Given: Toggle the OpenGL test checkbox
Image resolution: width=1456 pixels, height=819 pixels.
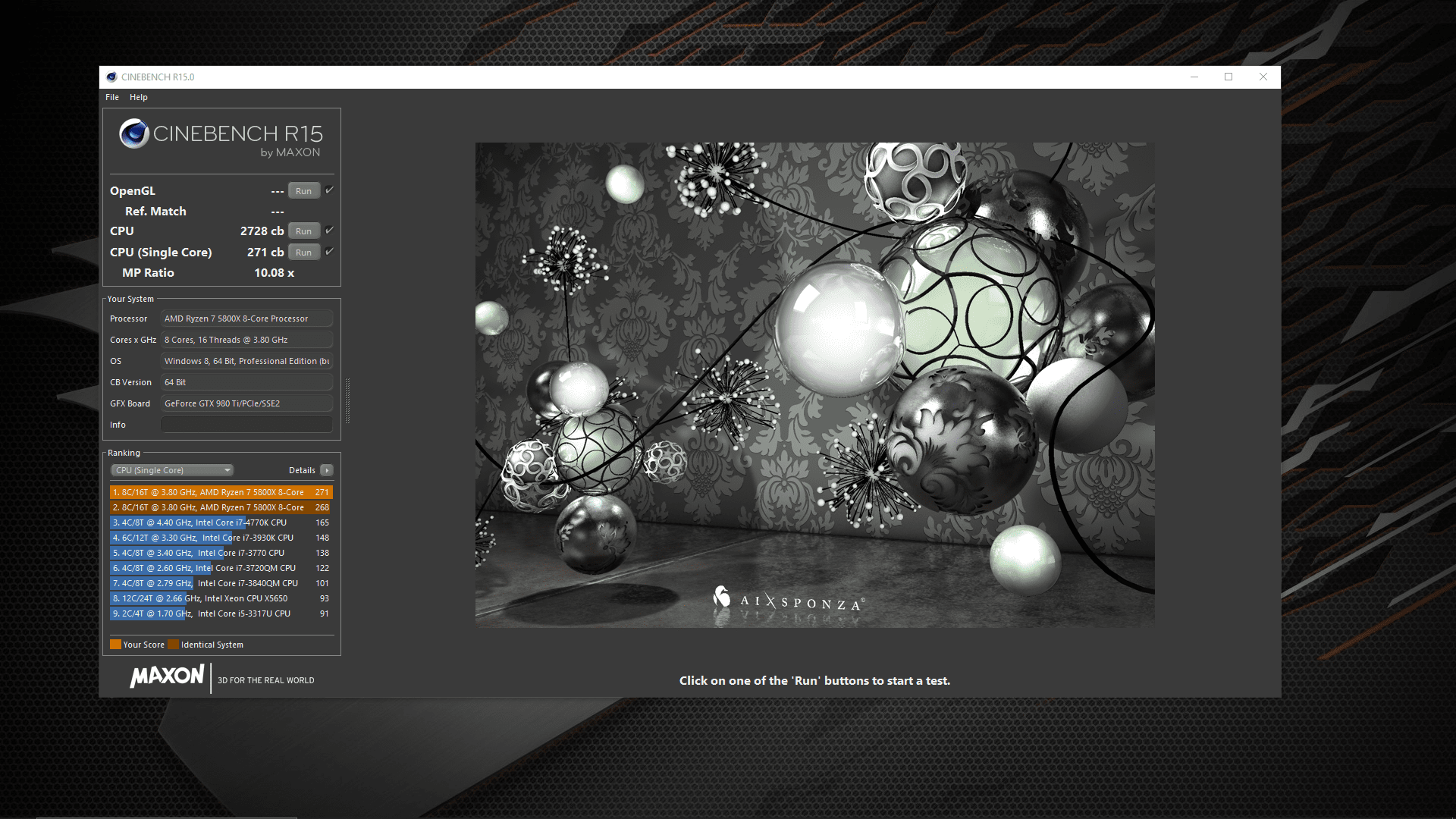Looking at the screenshot, I should (x=329, y=190).
